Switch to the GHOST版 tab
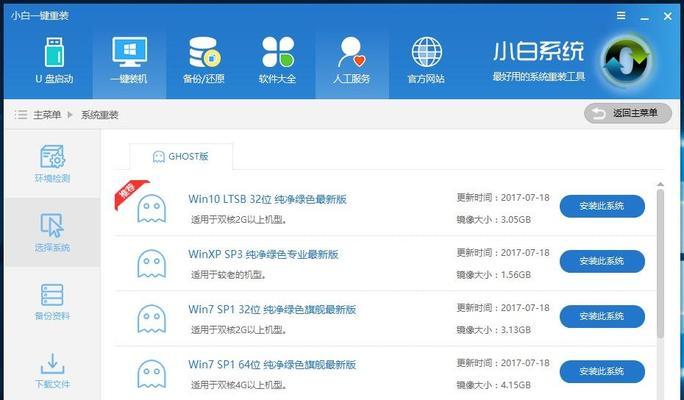This screenshot has width=684, height=400. (x=181, y=156)
